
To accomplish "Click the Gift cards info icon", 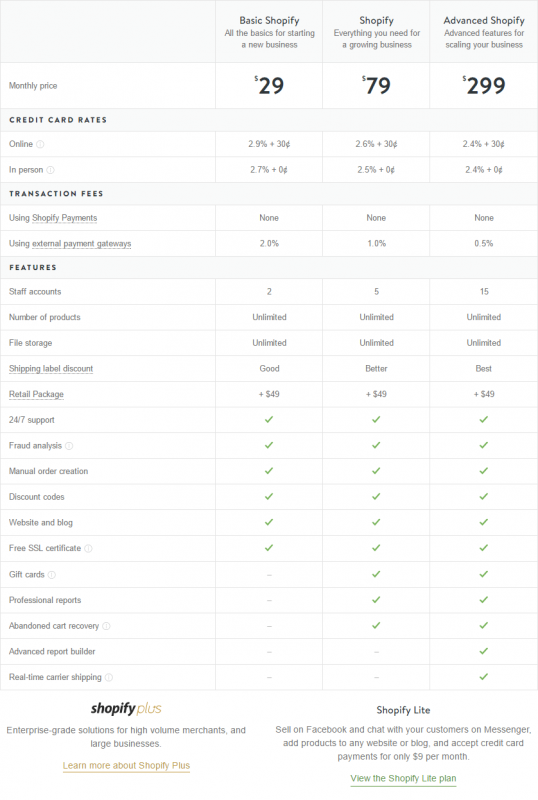I will (x=52, y=574).
